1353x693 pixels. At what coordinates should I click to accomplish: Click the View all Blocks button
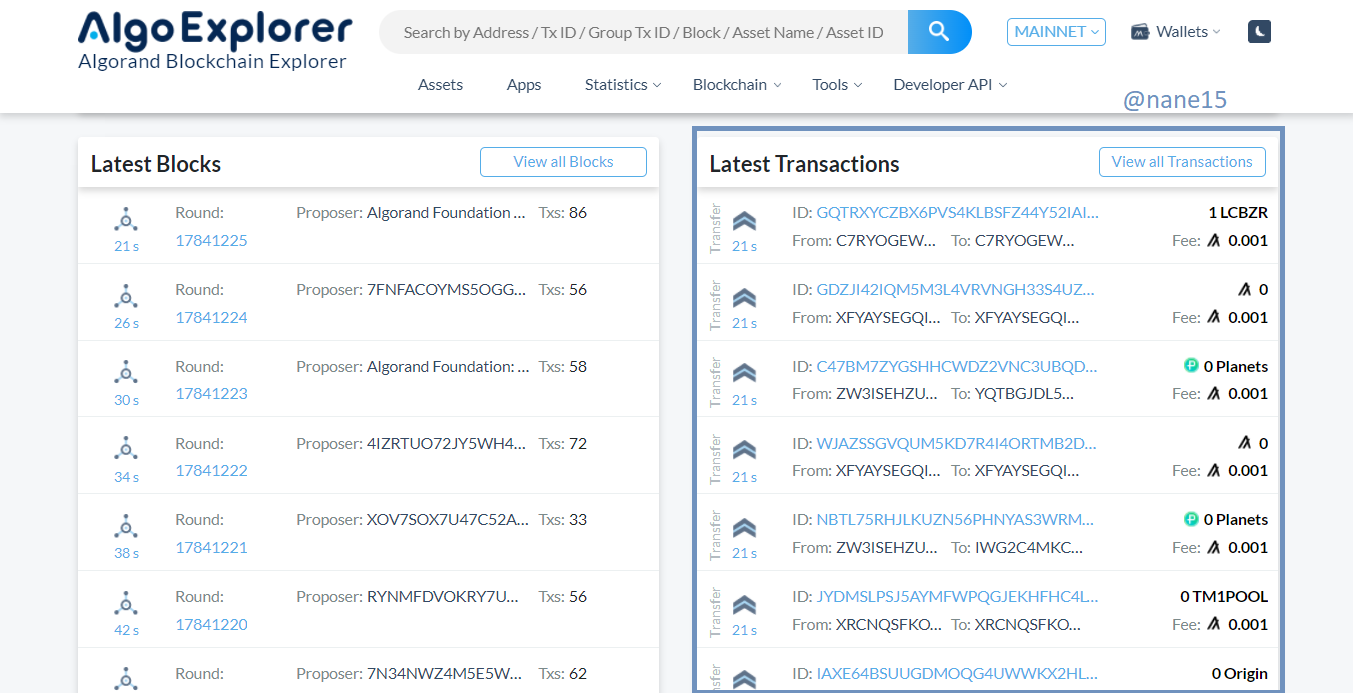[x=563, y=162]
